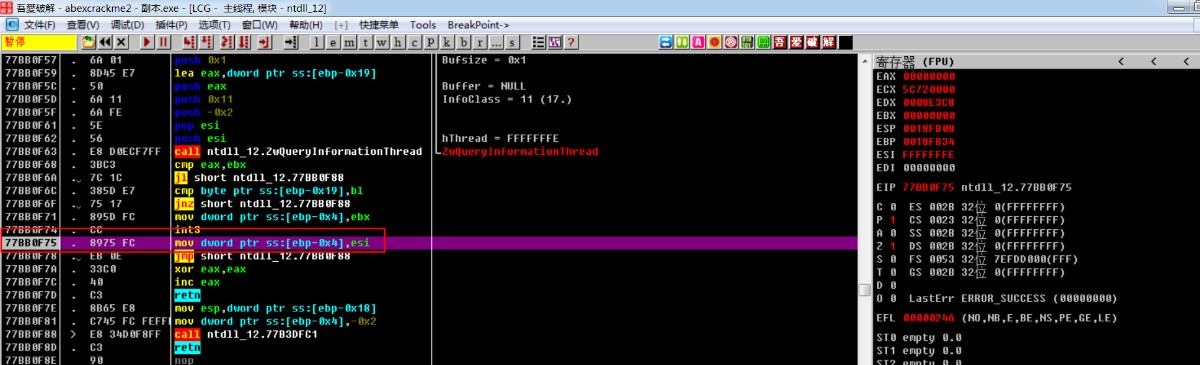Execute till return toolbar icon
The height and width of the screenshot is (365, 1200).
point(265,42)
